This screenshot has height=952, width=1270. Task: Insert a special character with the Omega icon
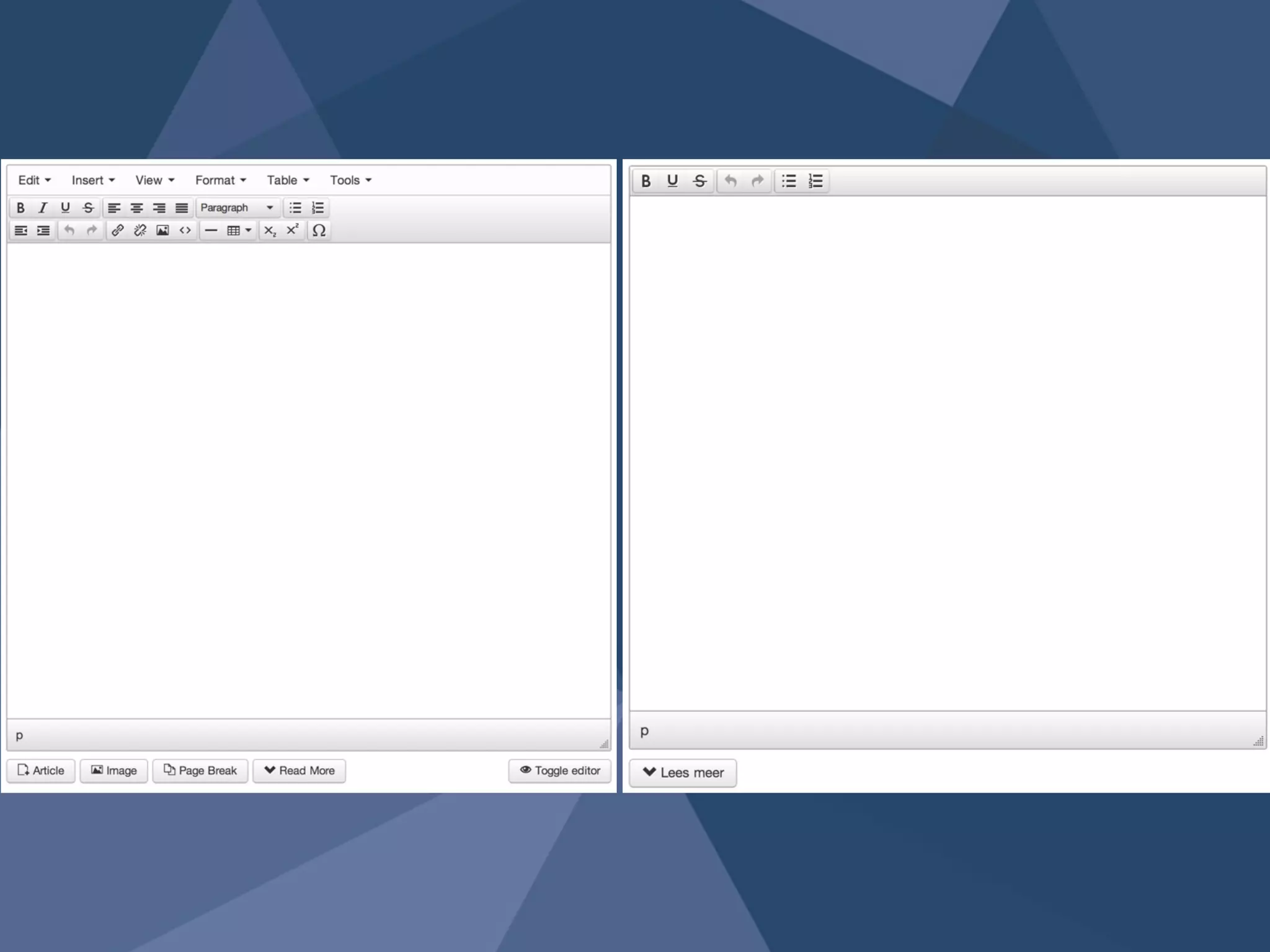tap(319, 231)
